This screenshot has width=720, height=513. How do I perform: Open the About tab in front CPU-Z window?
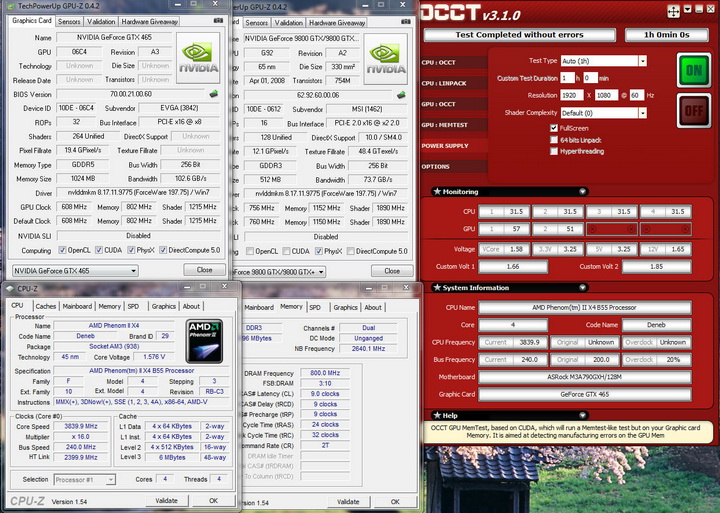pyautogui.click(x=191, y=306)
